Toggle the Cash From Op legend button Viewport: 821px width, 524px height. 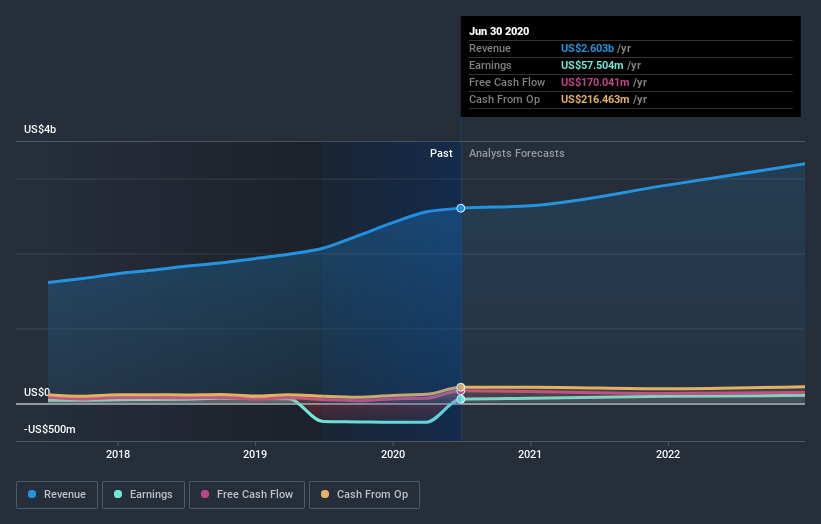click(364, 495)
